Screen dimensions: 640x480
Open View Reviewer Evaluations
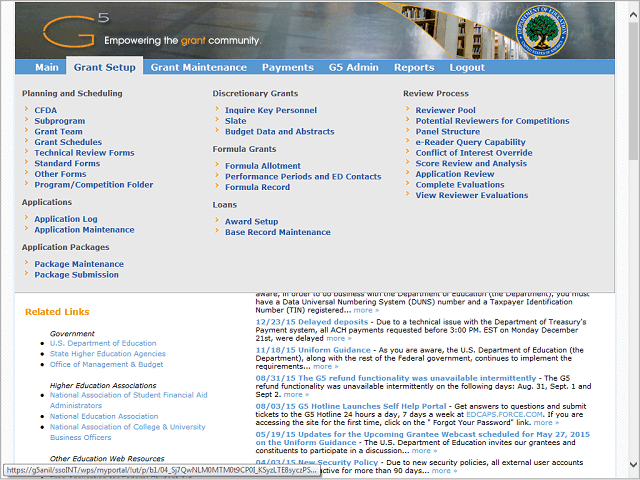click(472, 195)
